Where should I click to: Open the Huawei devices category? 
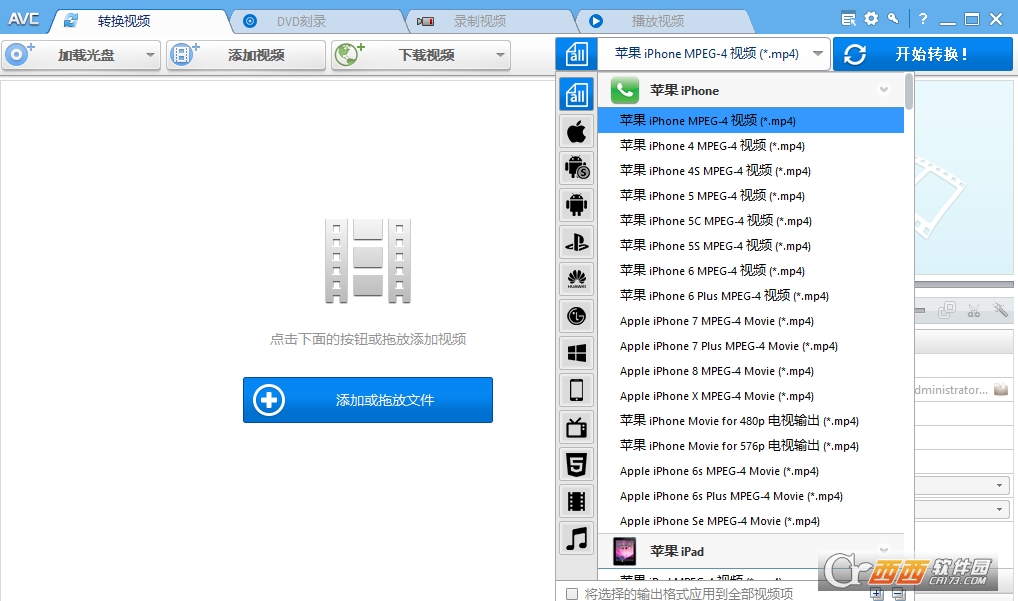coord(577,279)
